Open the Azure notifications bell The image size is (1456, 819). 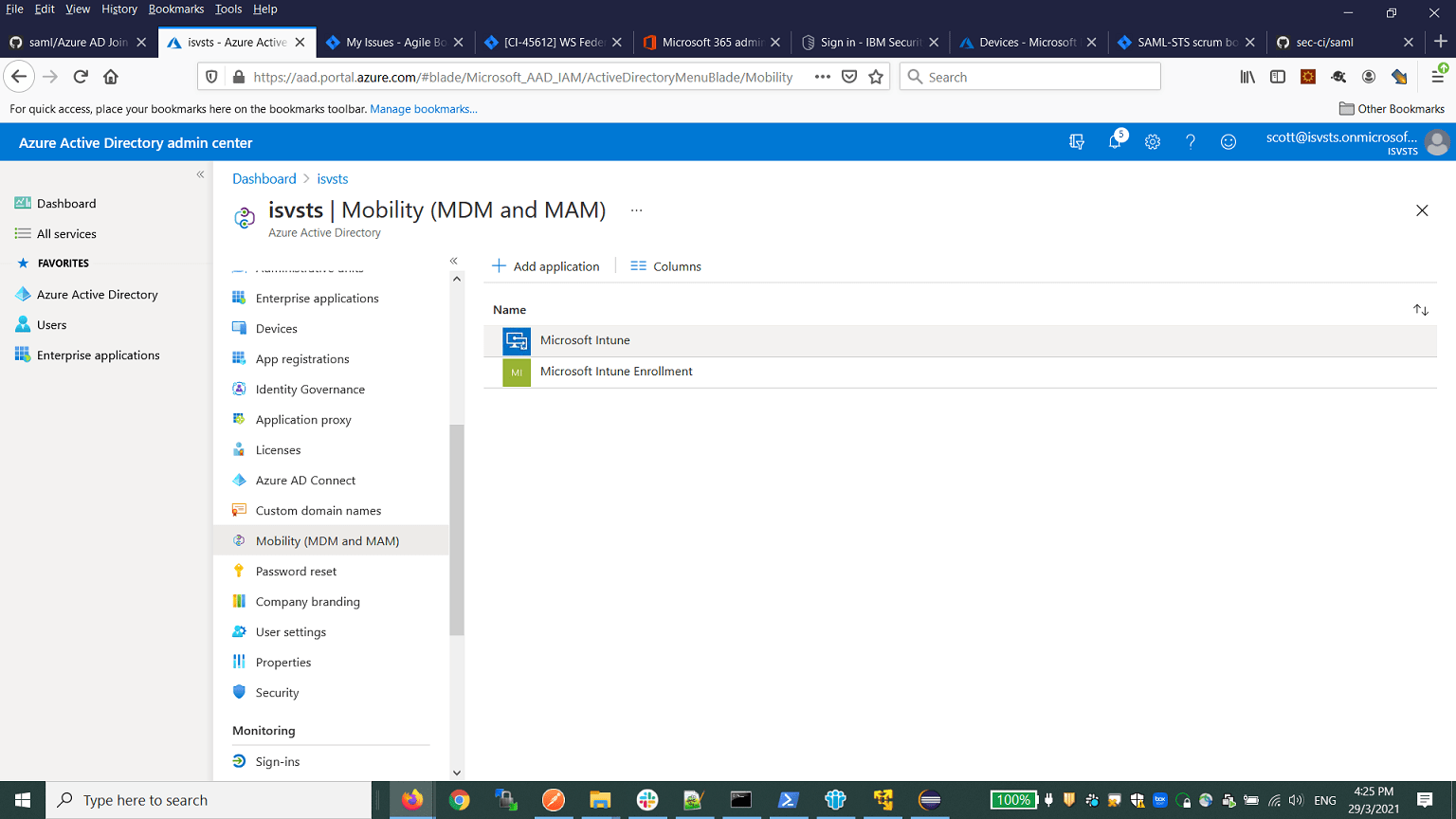point(1115,141)
